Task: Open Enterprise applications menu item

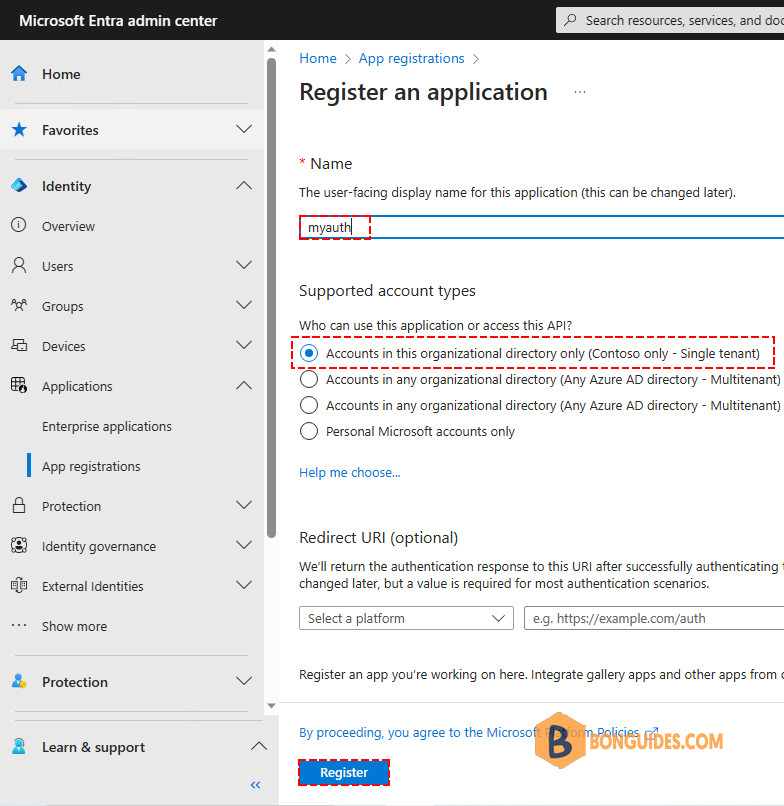Action: tap(107, 426)
